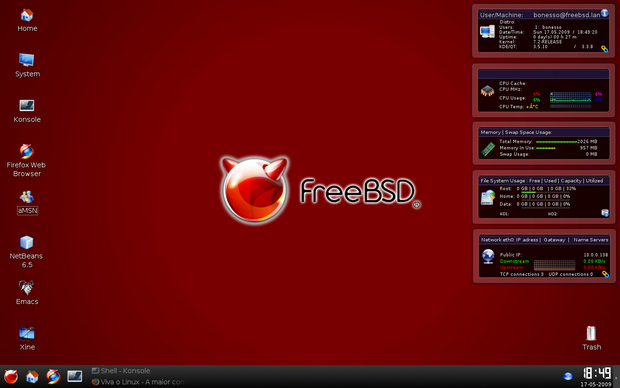Click the blue system tray globe icon

point(568,376)
